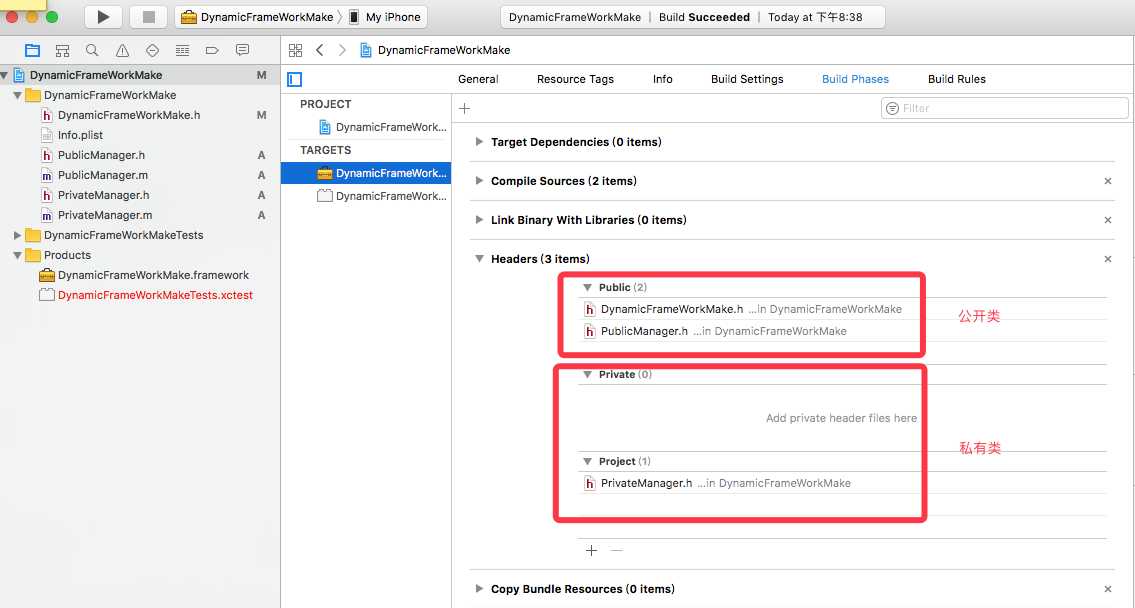Run the project with the Play button
The width and height of the screenshot is (1135, 608).
click(103, 17)
